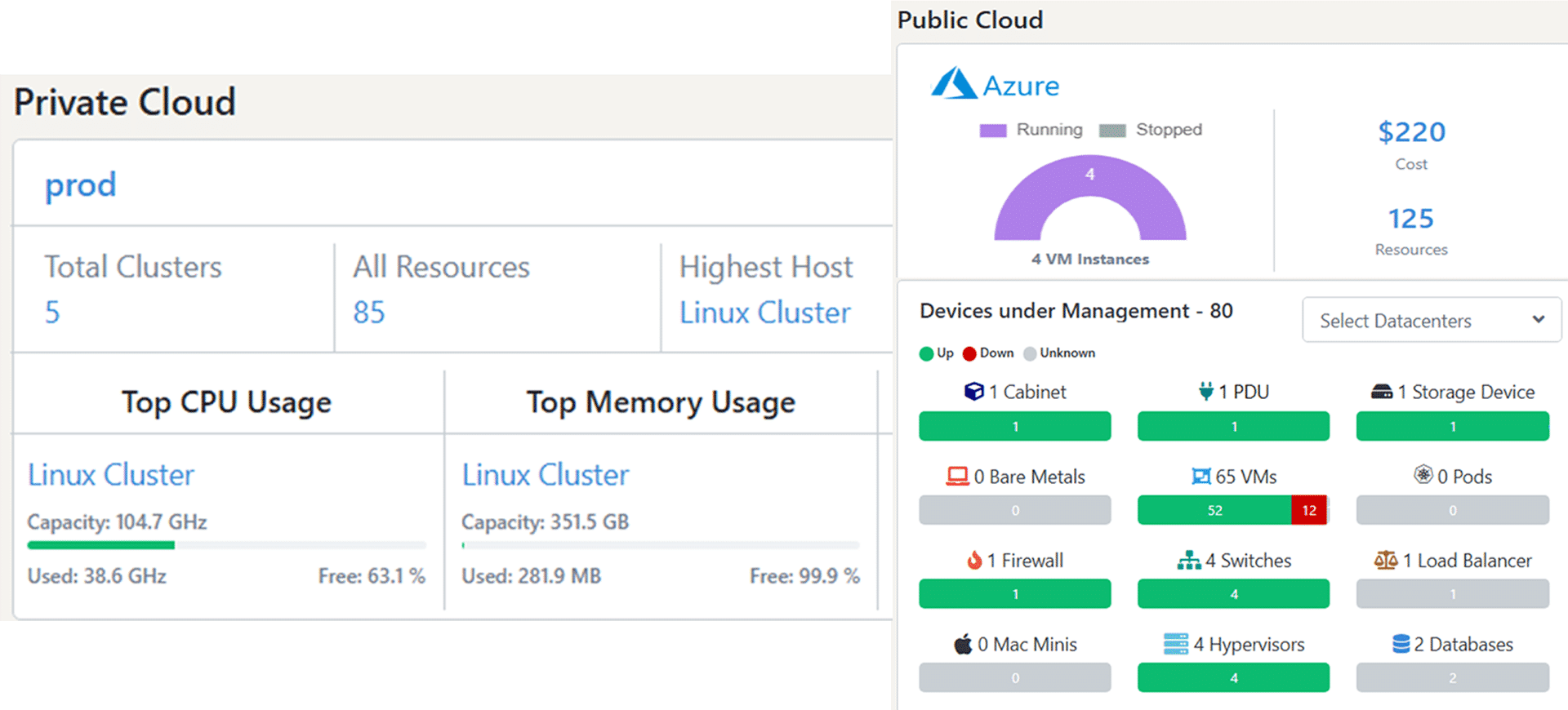Toggle the Running legend in Azure chart

click(x=1031, y=130)
